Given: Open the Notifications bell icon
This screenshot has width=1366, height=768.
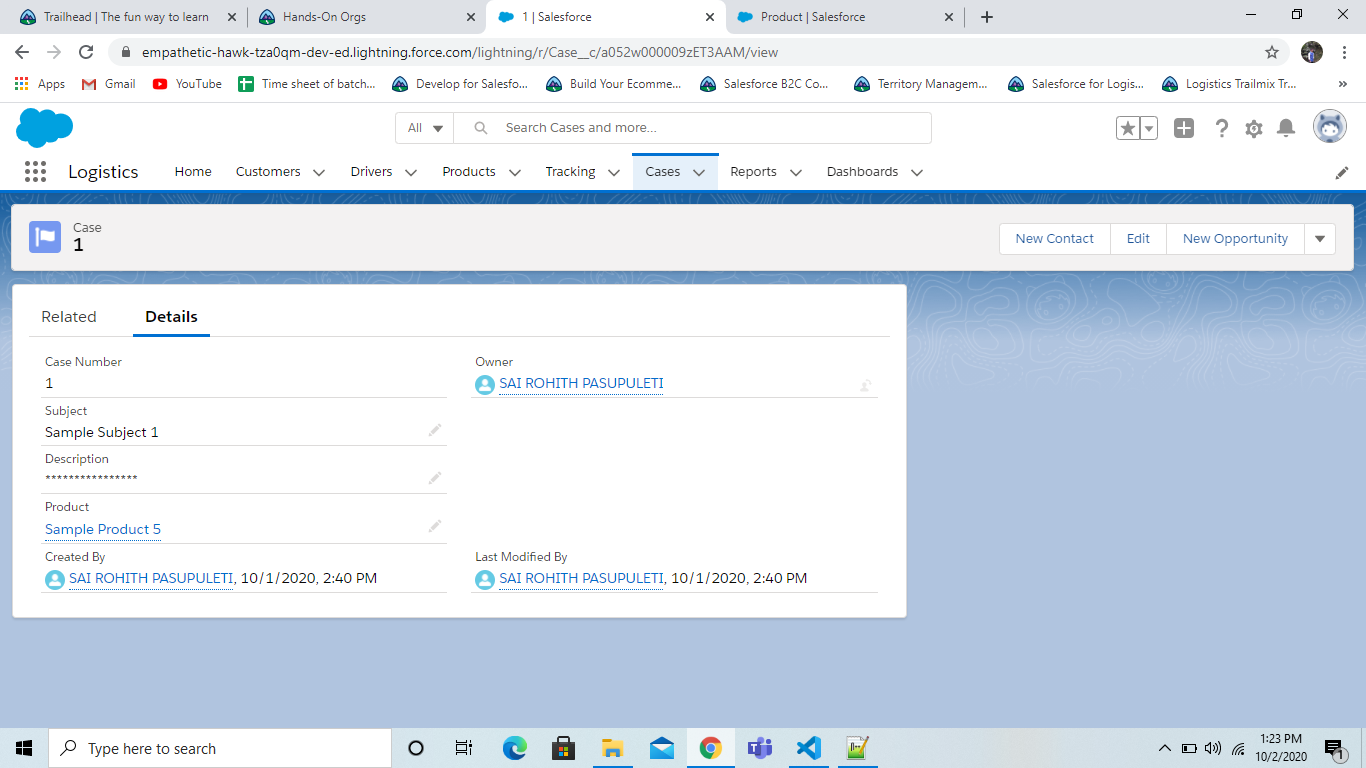Looking at the screenshot, I should click(x=1287, y=128).
